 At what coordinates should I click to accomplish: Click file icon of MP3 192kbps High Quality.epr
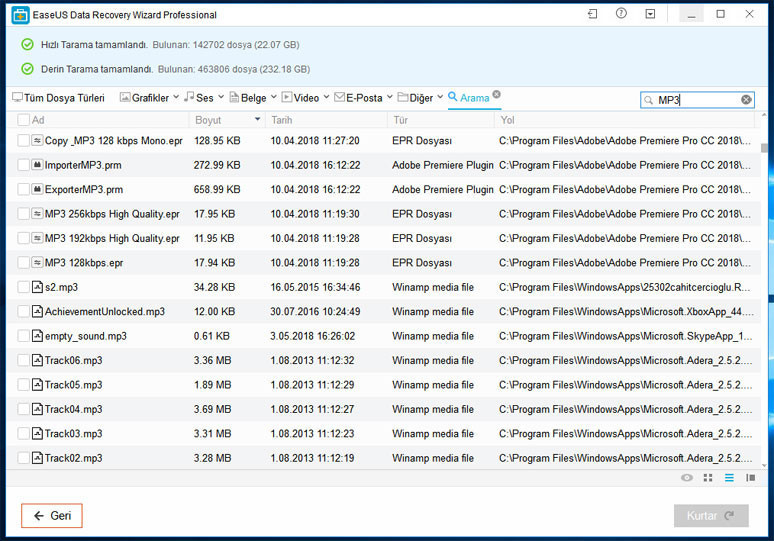(x=37, y=238)
